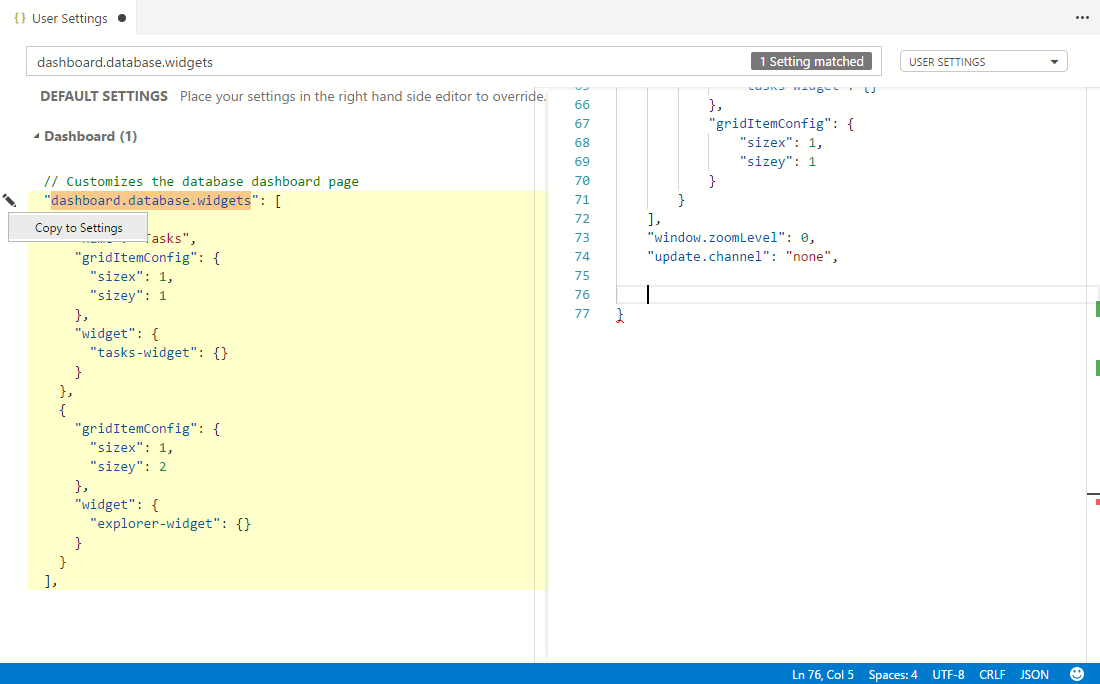Click the unsaved dot on User Settings tab
Viewport: 1100px width, 684px height.
121,18
